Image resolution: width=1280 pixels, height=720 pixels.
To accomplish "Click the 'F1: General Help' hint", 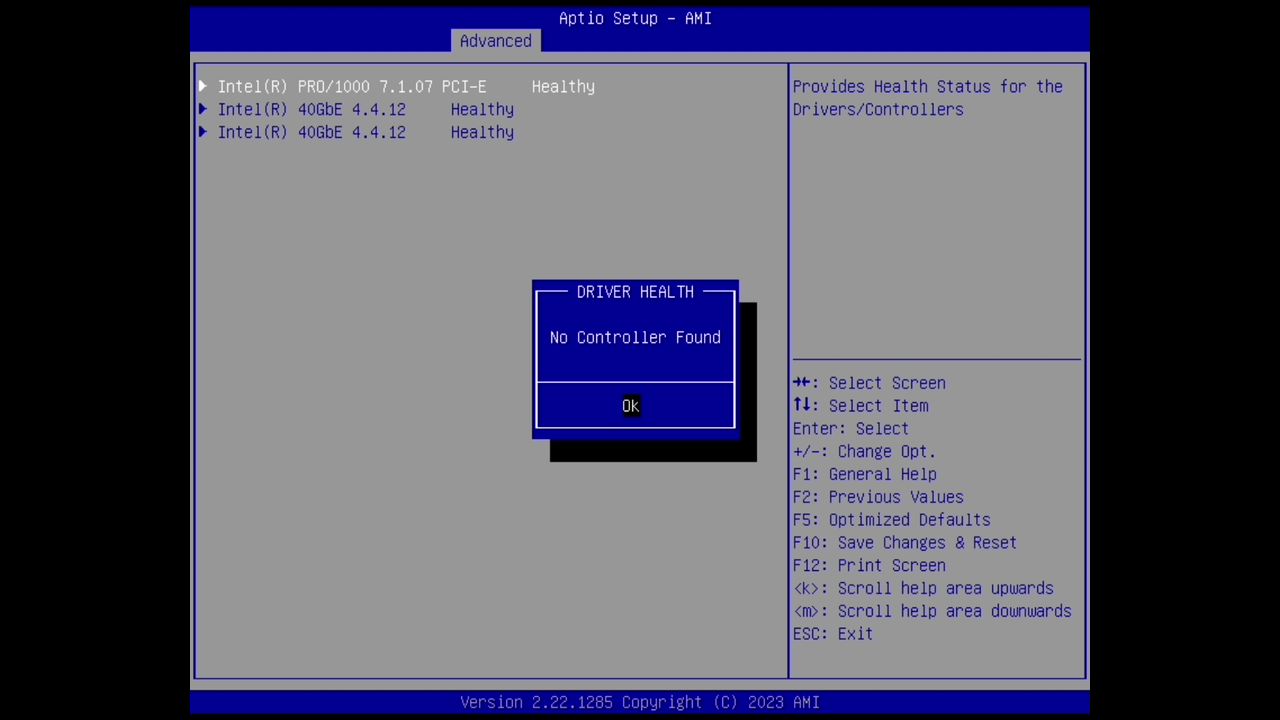I will coord(865,475).
